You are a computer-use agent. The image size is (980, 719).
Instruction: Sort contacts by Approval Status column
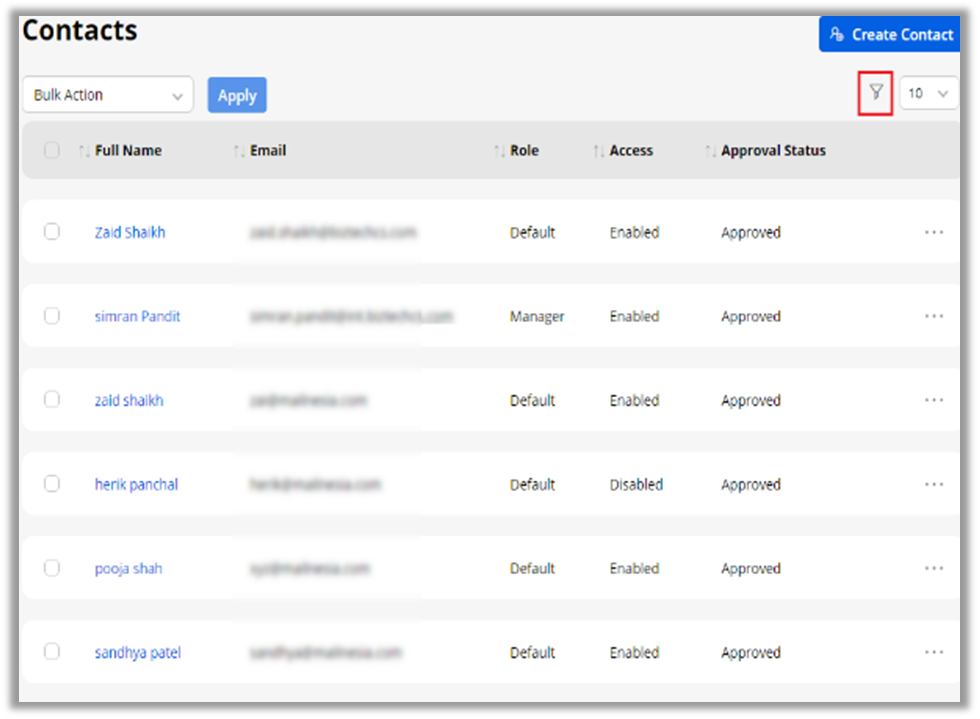point(710,151)
